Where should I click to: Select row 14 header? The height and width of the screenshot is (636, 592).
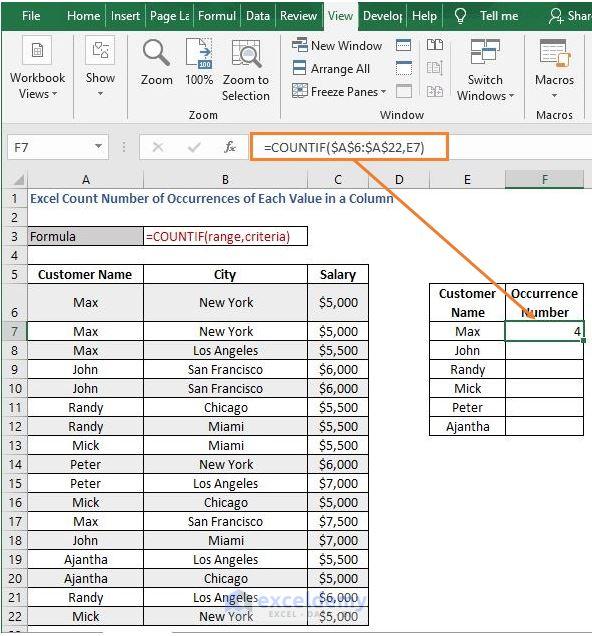coord(15,464)
